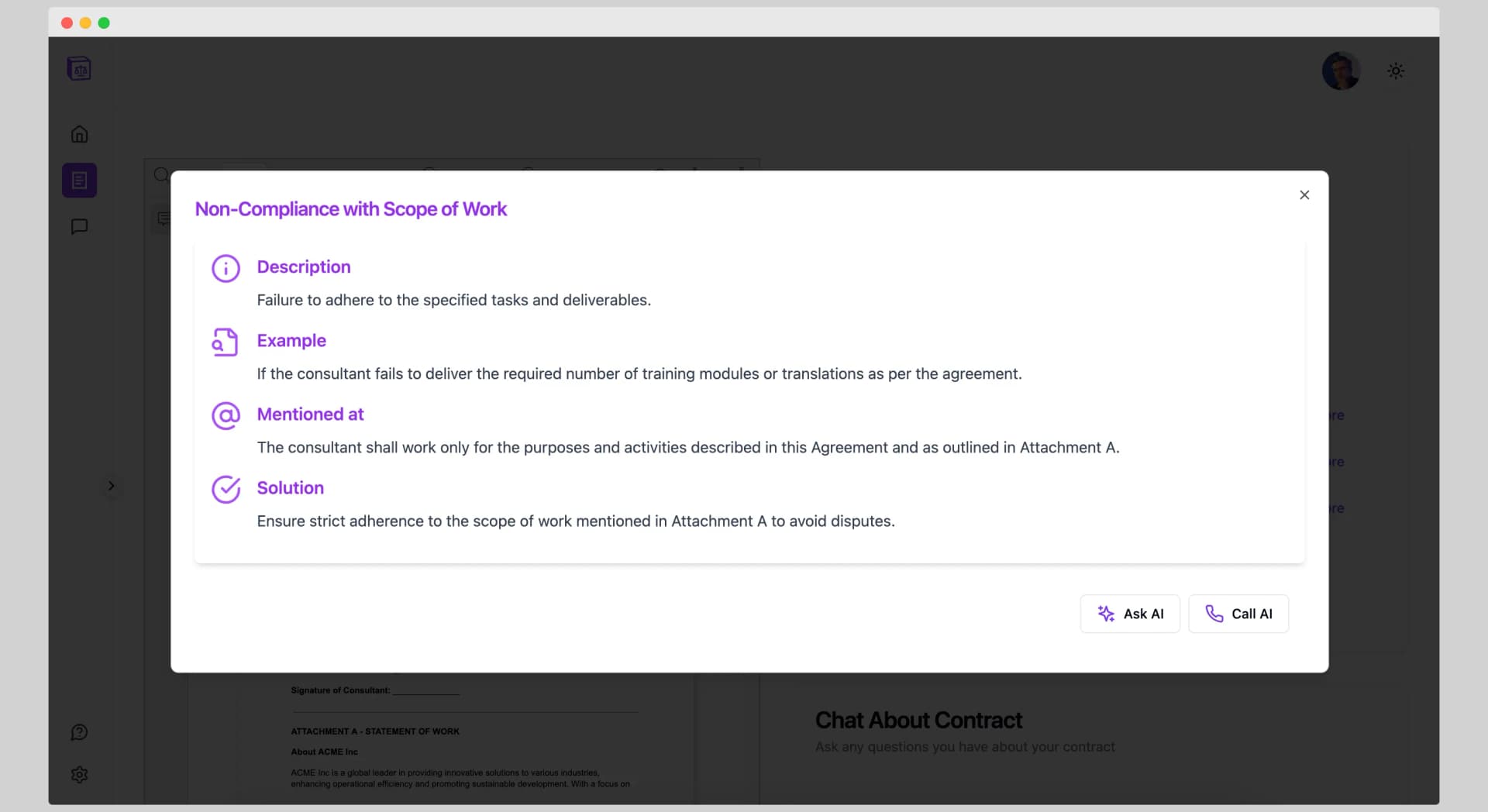Click the Call AI button
The image size is (1488, 812).
1238,614
